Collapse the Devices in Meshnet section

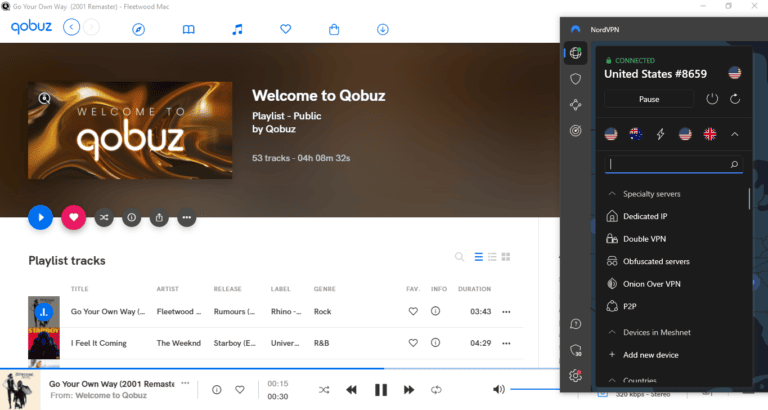tap(612, 331)
